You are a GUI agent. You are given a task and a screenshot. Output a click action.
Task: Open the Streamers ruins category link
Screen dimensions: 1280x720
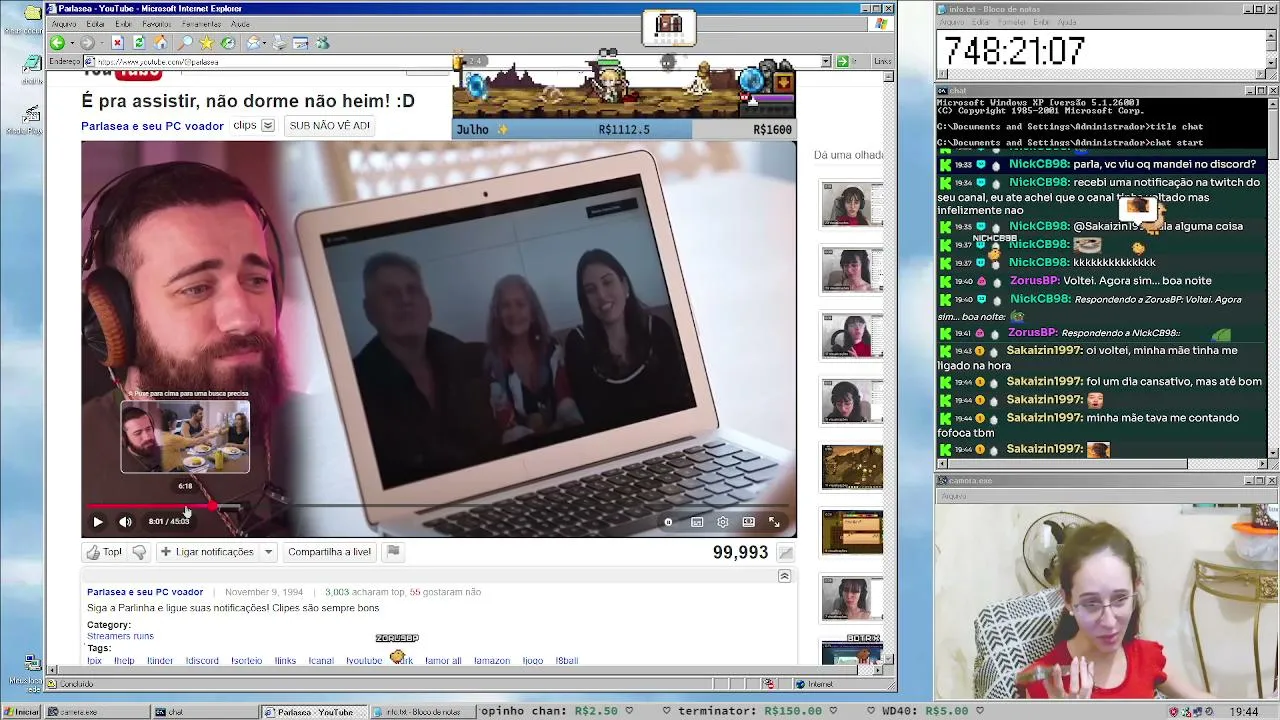point(120,636)
